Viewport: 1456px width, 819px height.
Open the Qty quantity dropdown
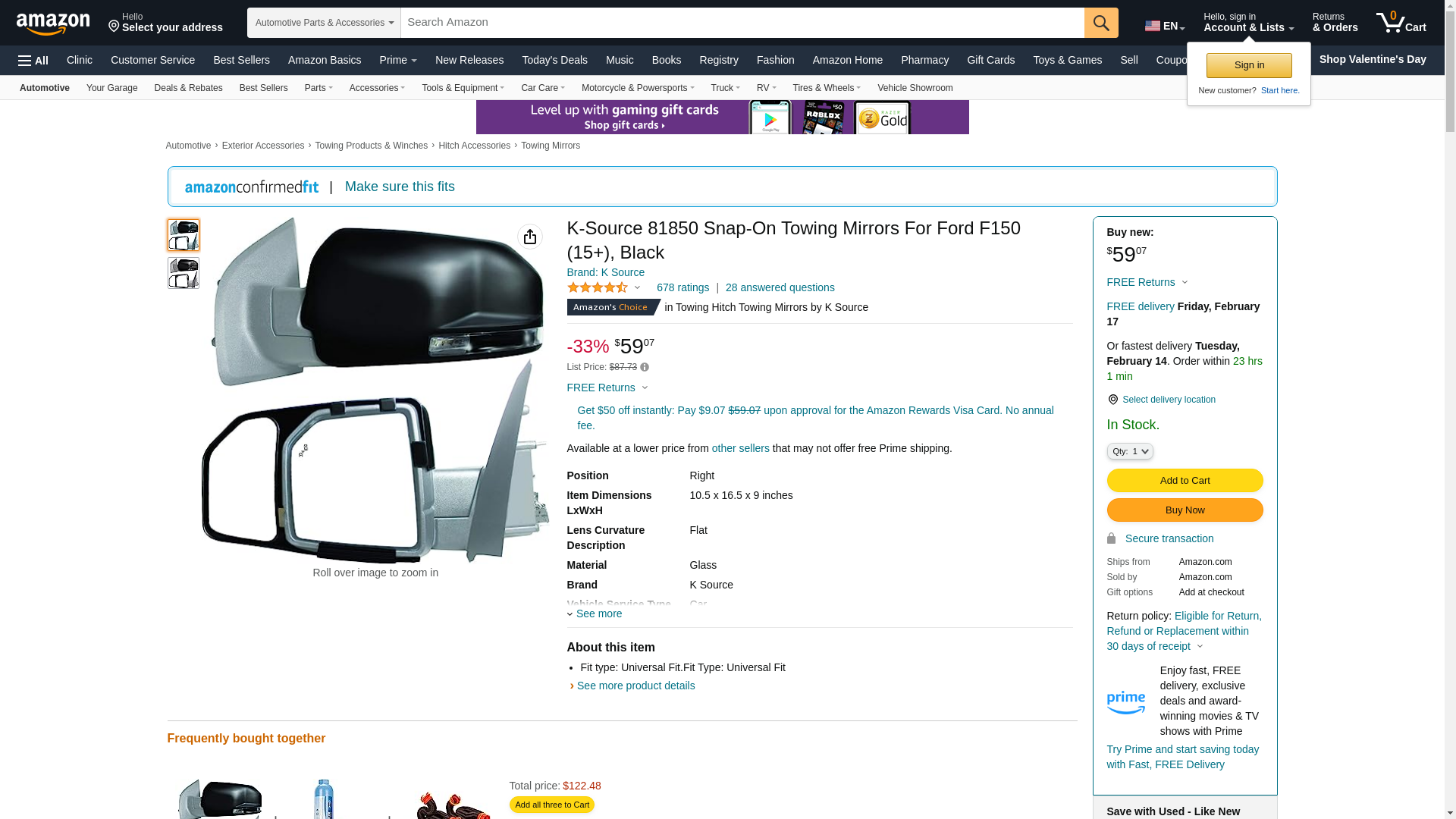(x=1130, y=451)
